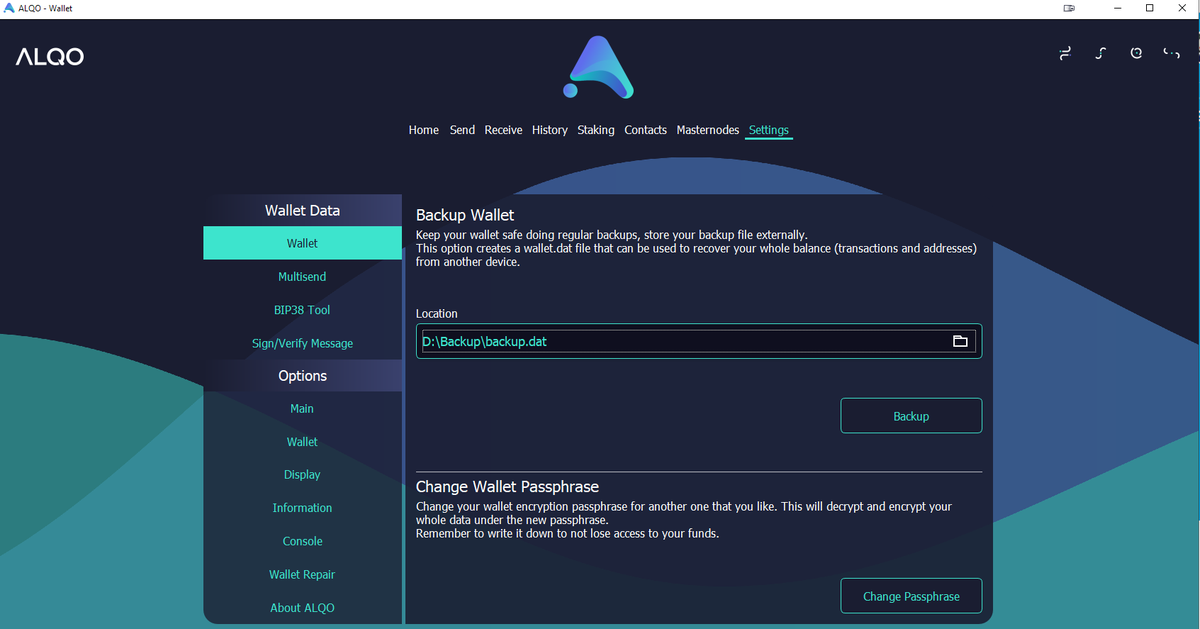This screenshot has width=1200, height=629.
Task: Click the compact-mode icon left of minimize
Action: coord(1069,8)
